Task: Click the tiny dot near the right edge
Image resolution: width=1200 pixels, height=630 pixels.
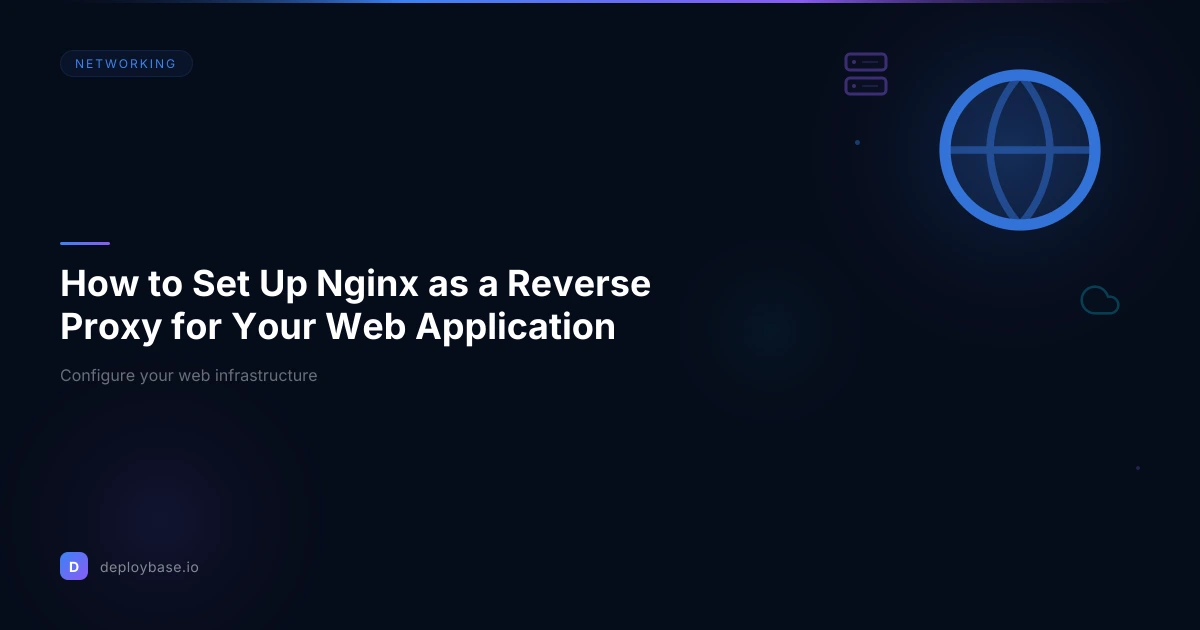Action: click(x=1137, y=468)
